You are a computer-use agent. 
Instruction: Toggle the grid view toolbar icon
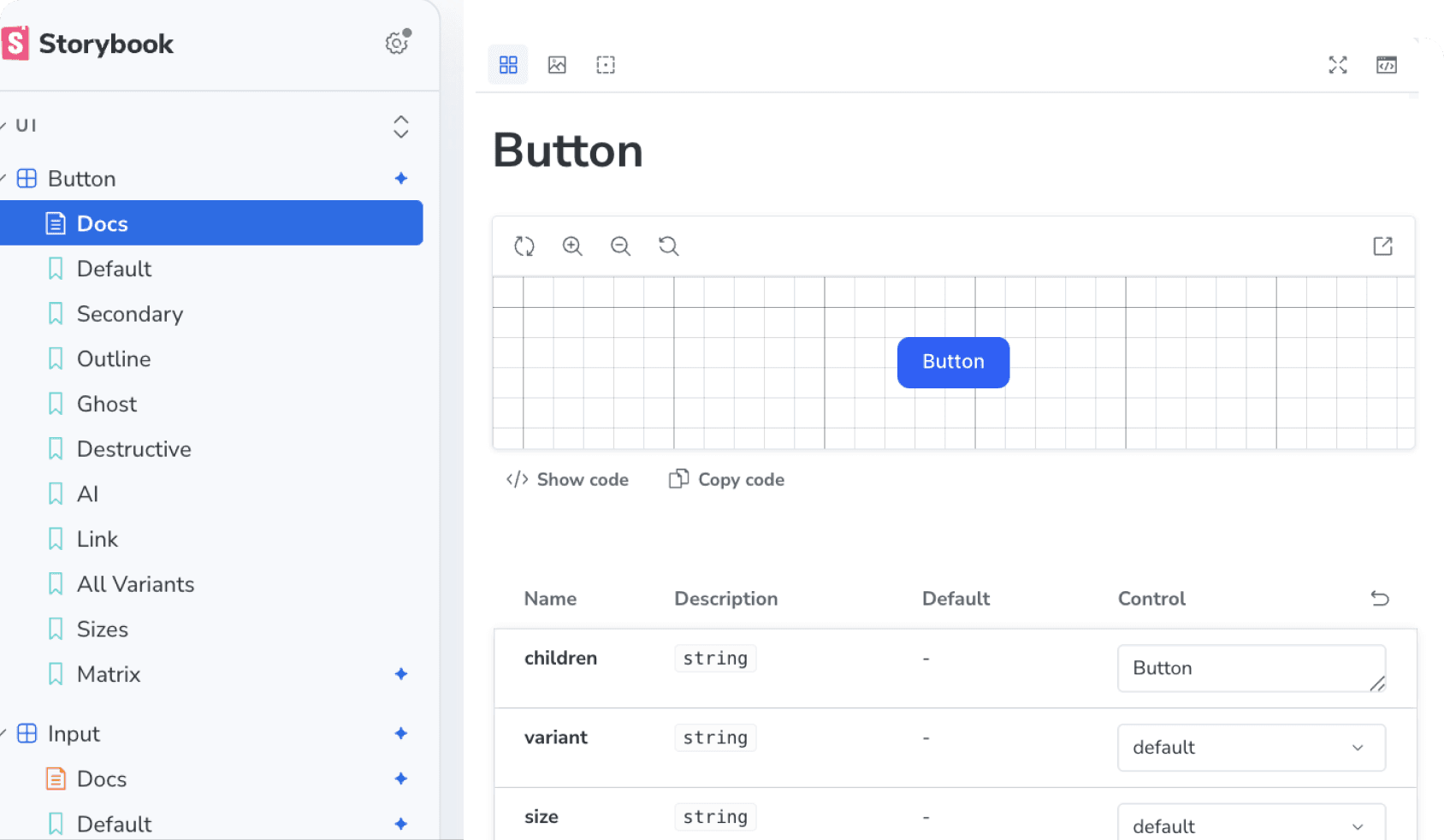508,65
